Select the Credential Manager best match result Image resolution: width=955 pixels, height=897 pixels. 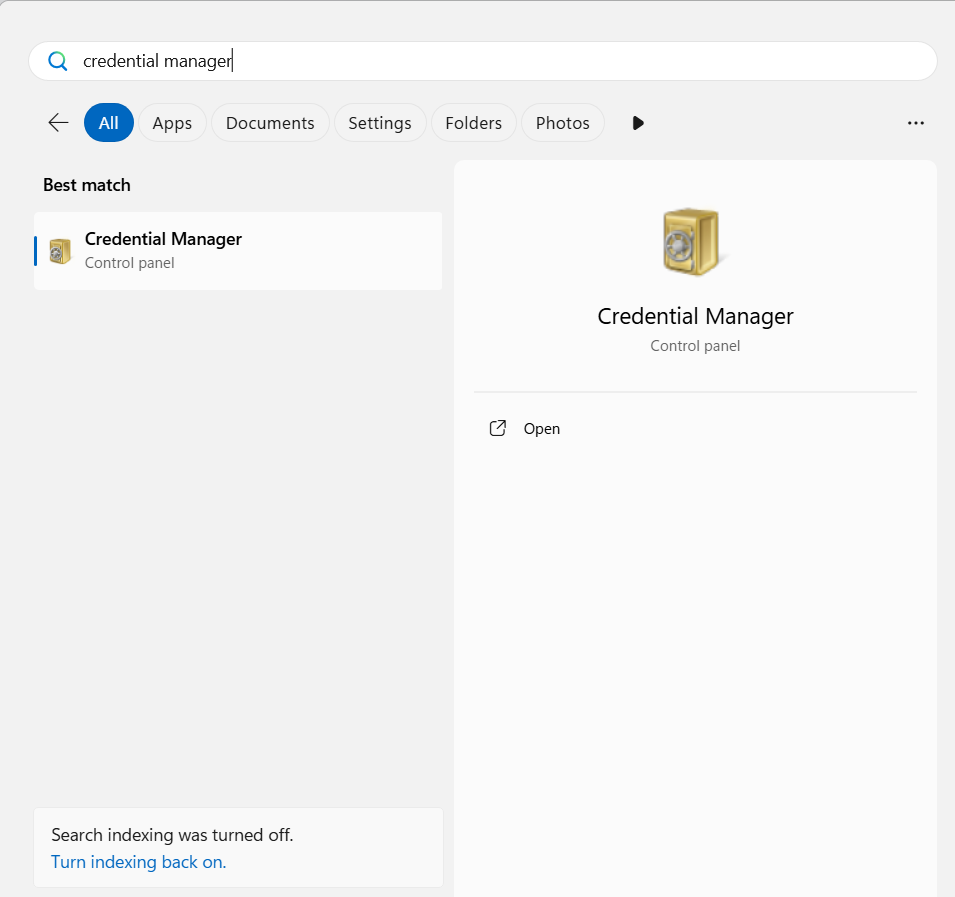[238, 251]
